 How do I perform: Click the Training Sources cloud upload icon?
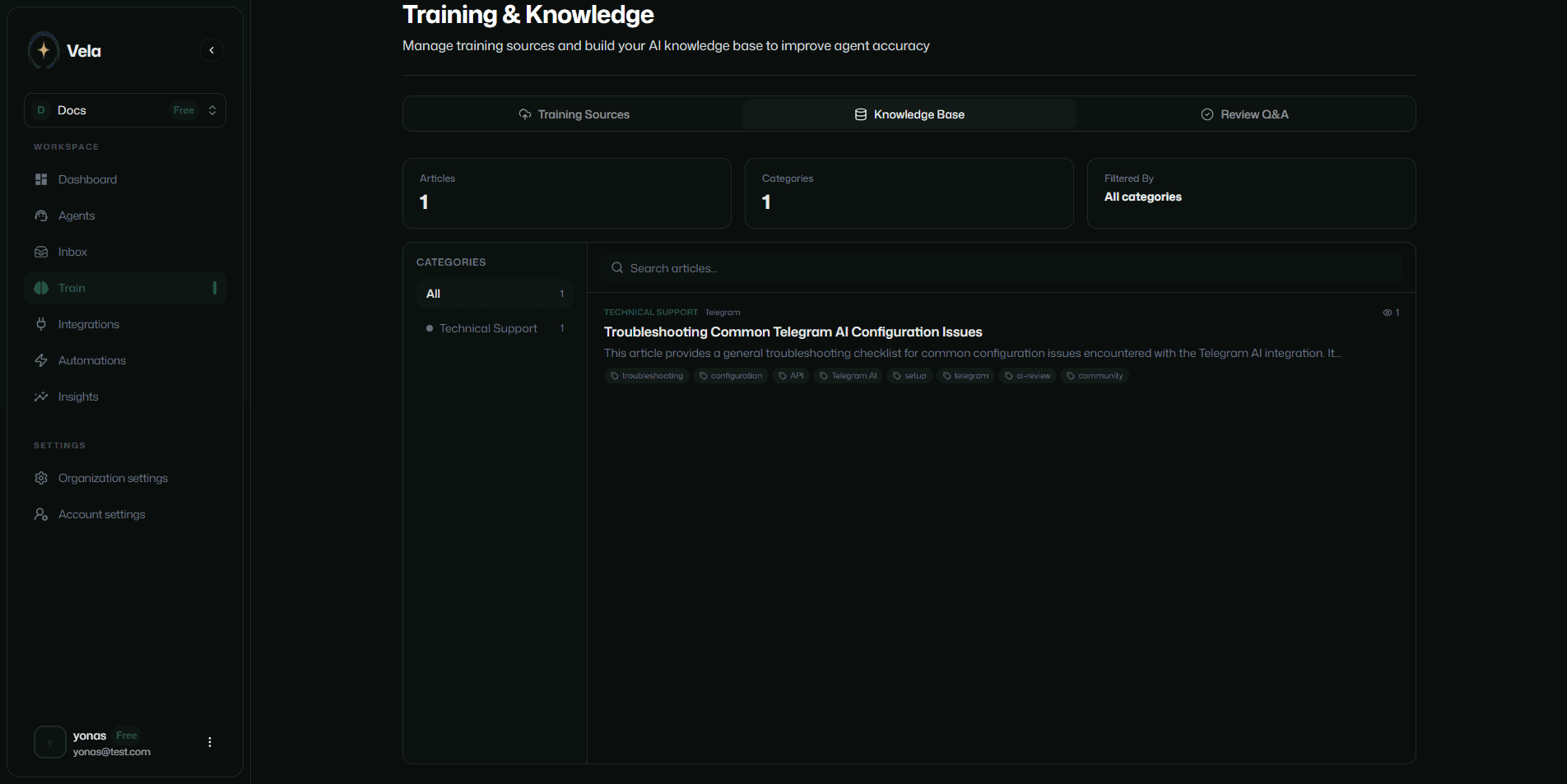(x=525, y=114)
